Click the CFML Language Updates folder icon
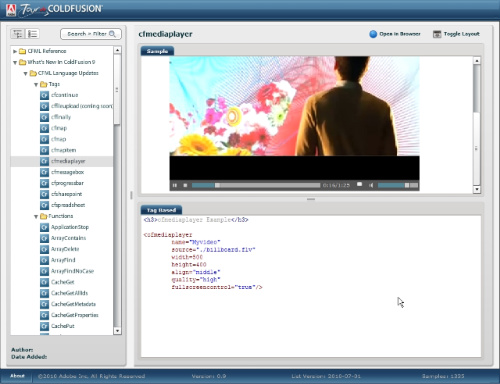The width and height of the screenshot is (500, 384). click(33, 73)
